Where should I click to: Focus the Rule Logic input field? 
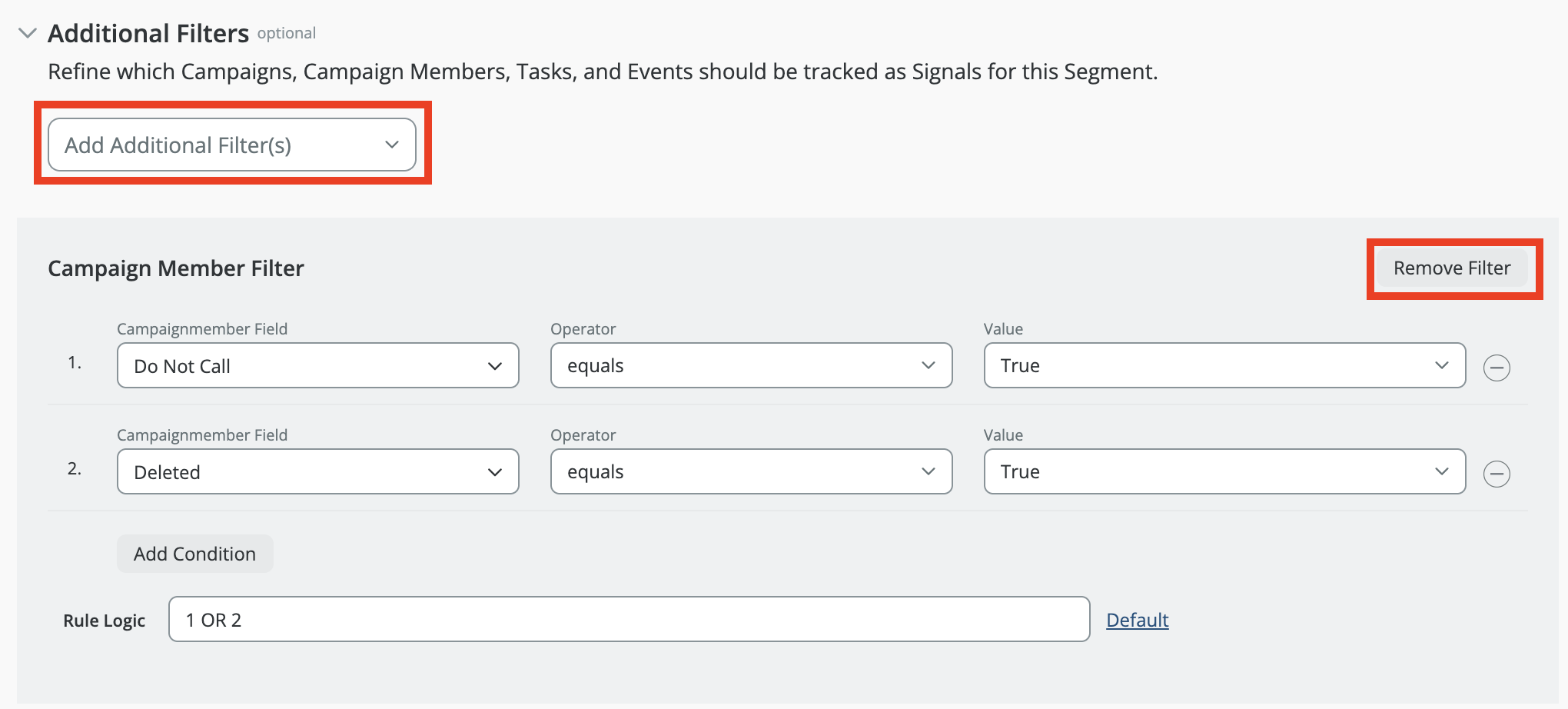coord(628,619)
